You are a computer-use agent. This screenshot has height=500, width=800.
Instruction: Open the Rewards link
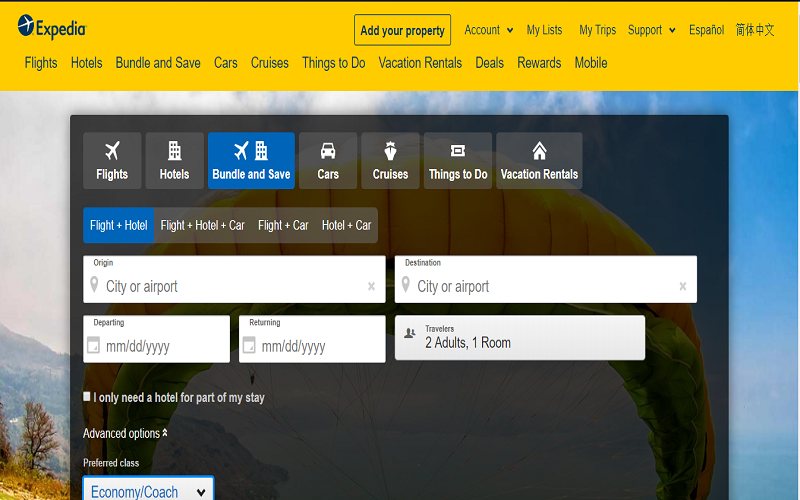(539, 63)
